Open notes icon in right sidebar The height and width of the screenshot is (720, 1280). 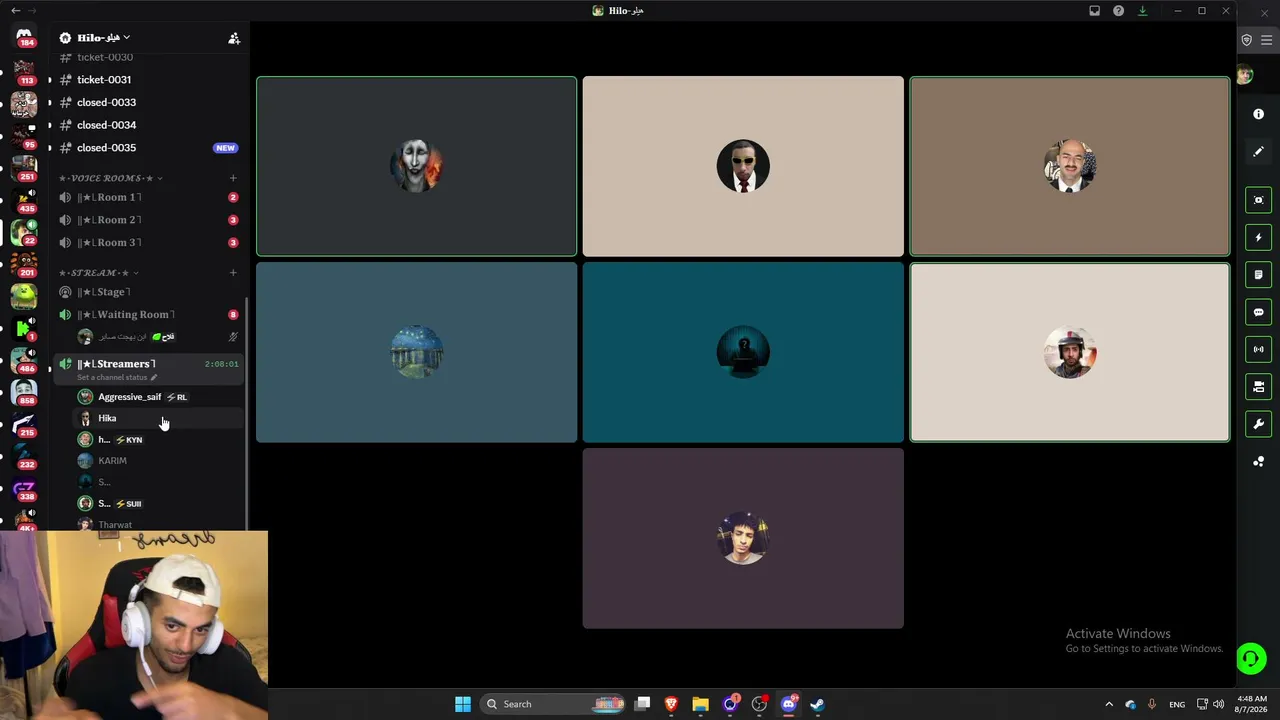(1259, 275)
